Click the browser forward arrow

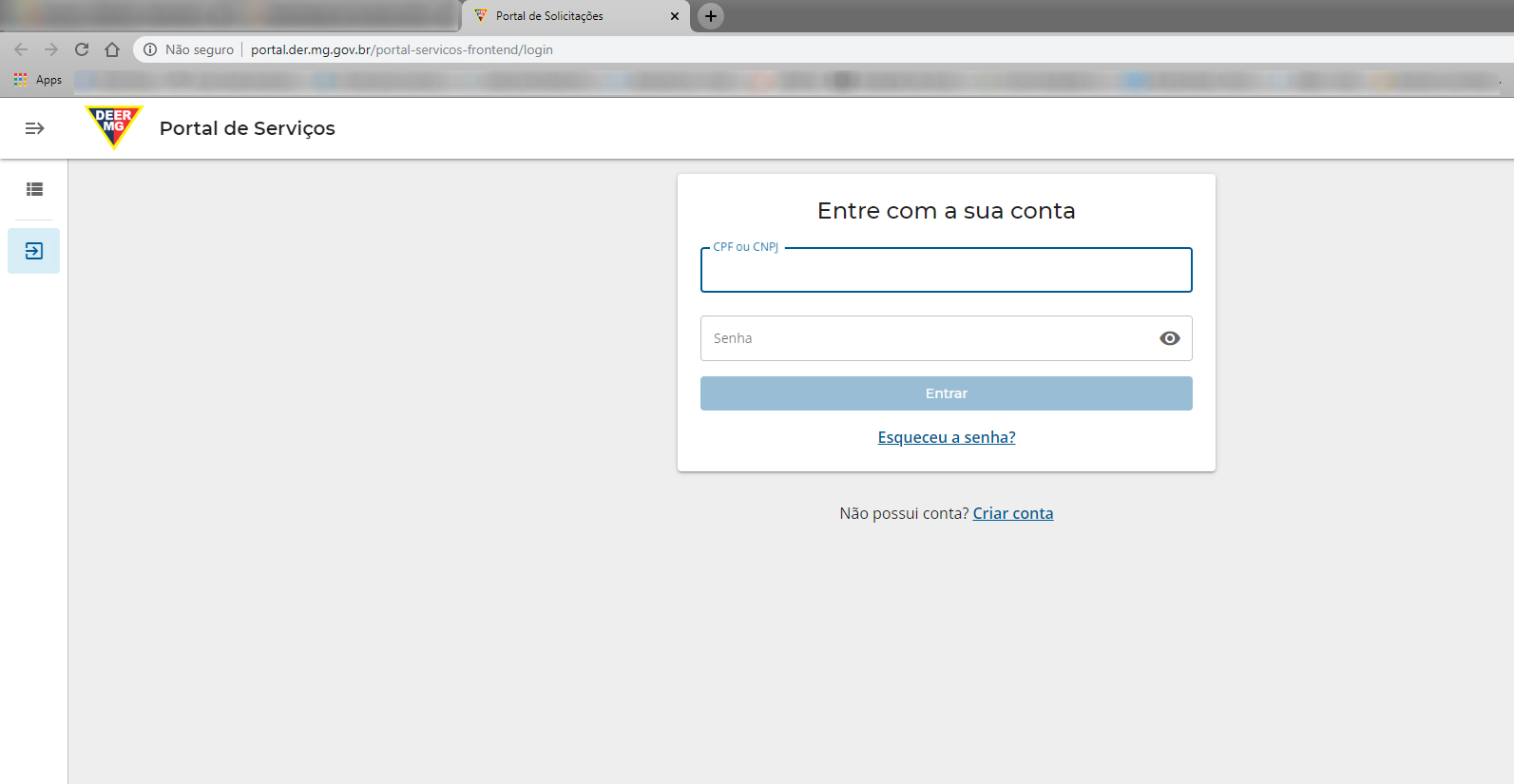click(x=51, y=49)
